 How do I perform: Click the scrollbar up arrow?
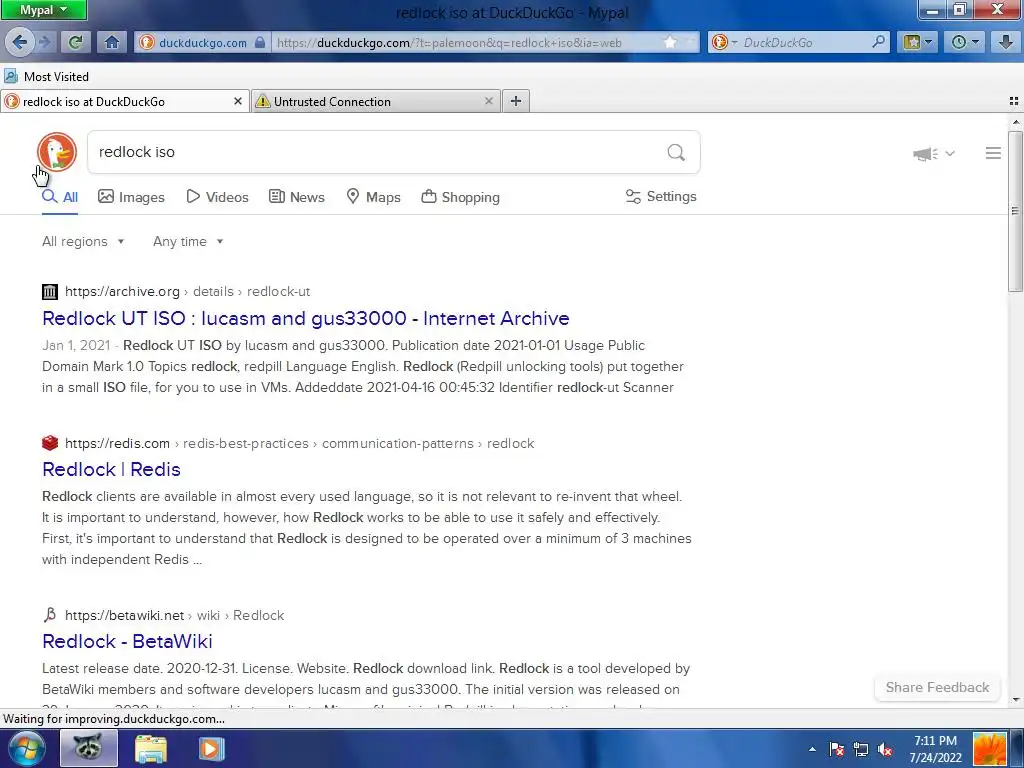pyautogui.click(x=1015, y=122)
